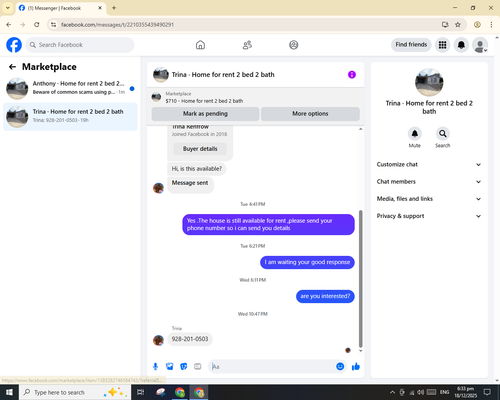Click the chat header title Trina Home for rent
Screen dimensions: 500x400
click(x=223, y=75)
